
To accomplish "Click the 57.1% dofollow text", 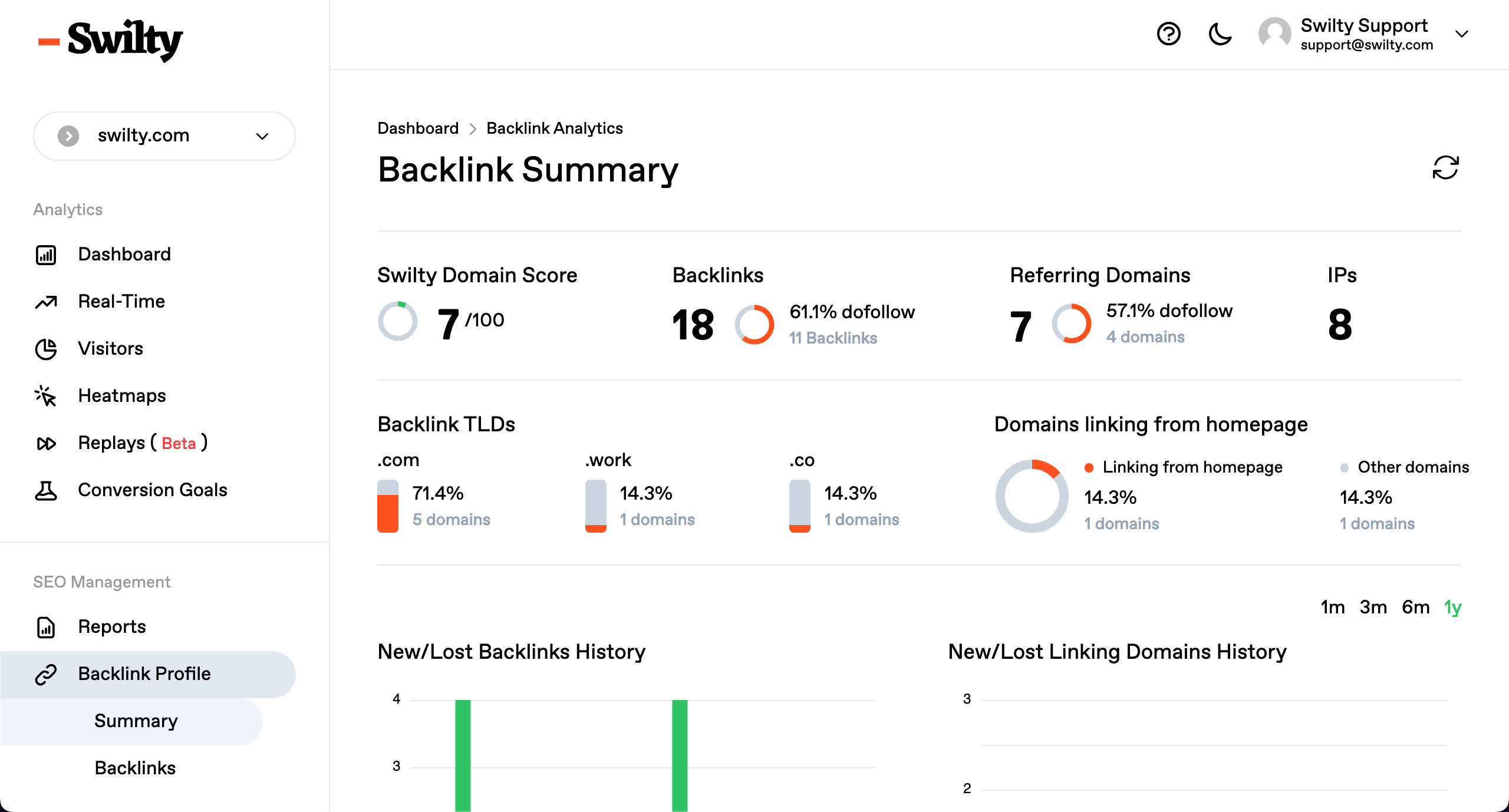I will (1169, 311).
